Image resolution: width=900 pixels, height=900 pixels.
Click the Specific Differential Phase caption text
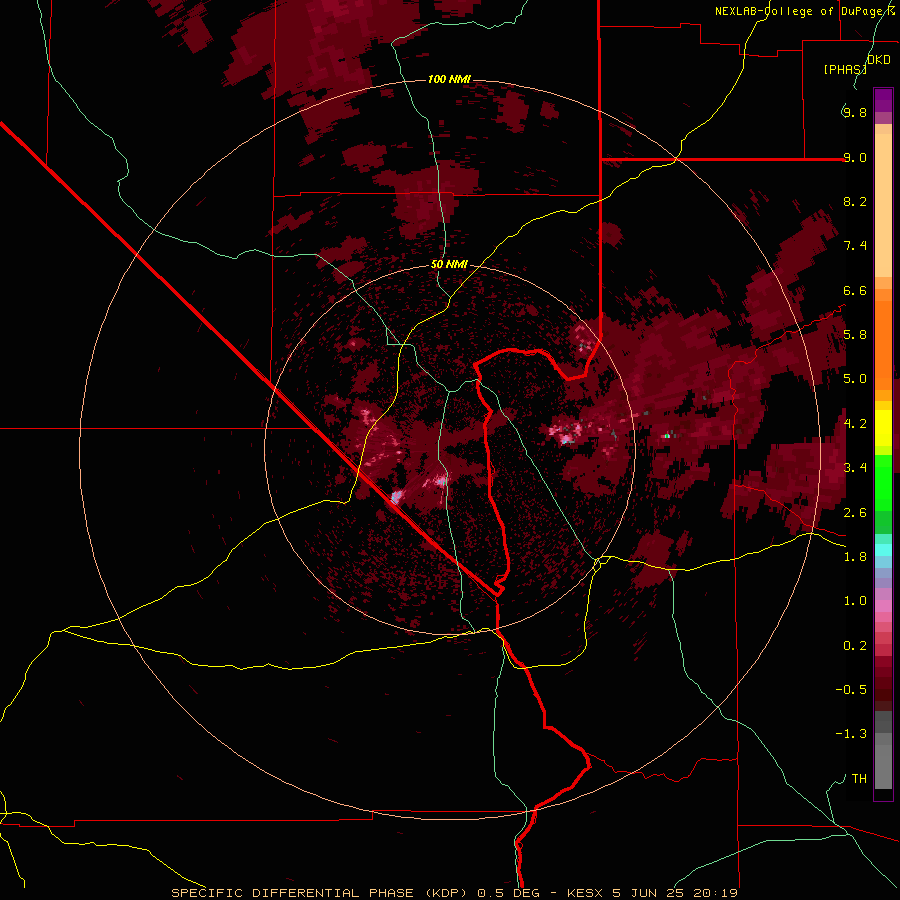click(455, 893)
